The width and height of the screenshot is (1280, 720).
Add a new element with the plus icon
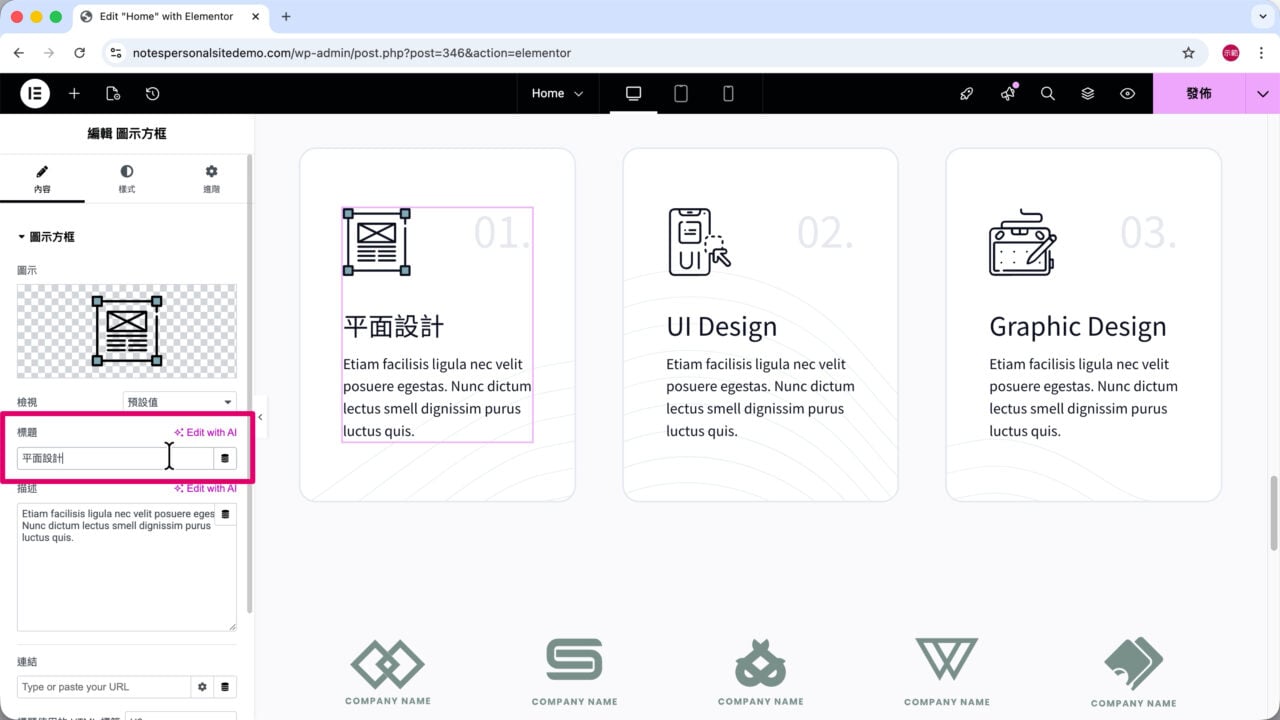coord(74,93)
